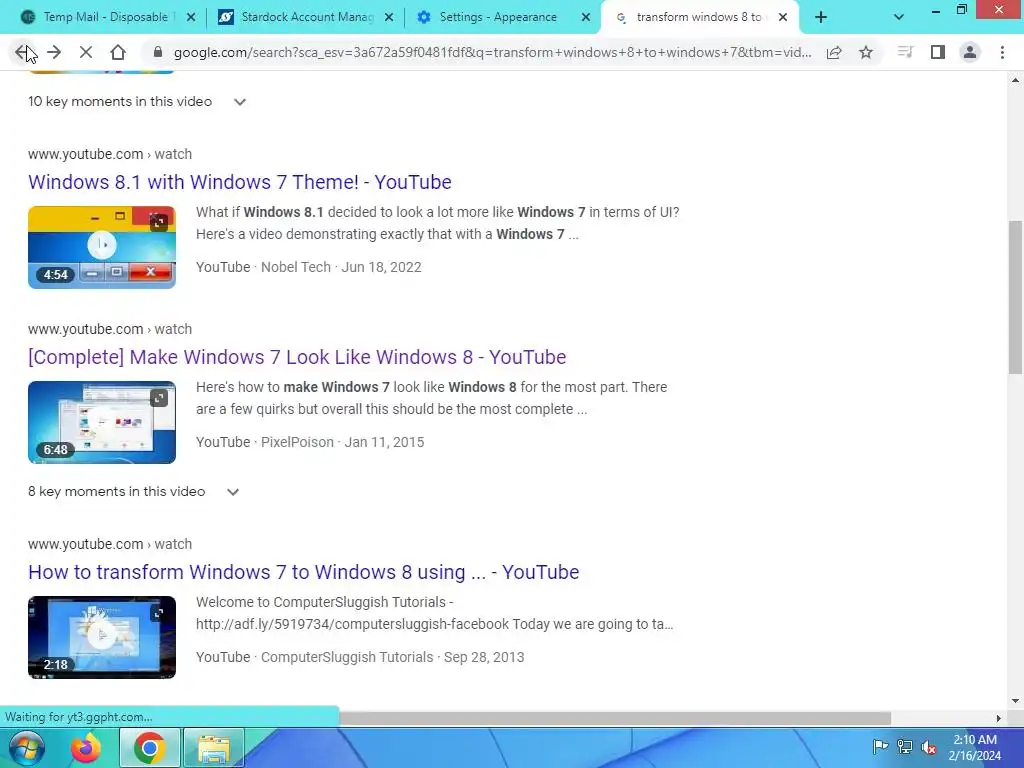Image resolution: width=1024 pixels, height=768 pixels.
Task: Expand 10 key moments in this video
Action: [x=137, y=102]
